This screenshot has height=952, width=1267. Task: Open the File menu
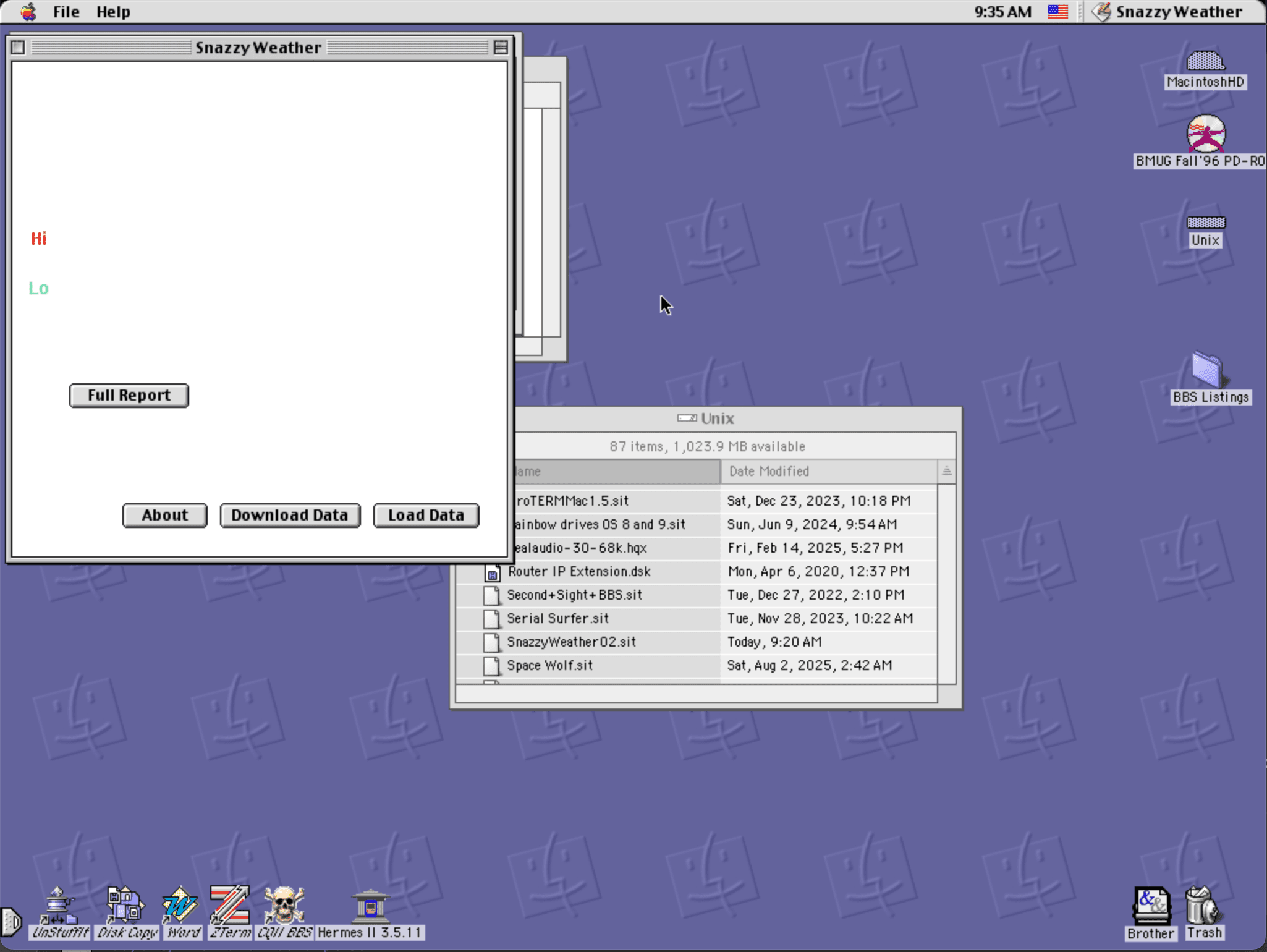pos(66,12)
